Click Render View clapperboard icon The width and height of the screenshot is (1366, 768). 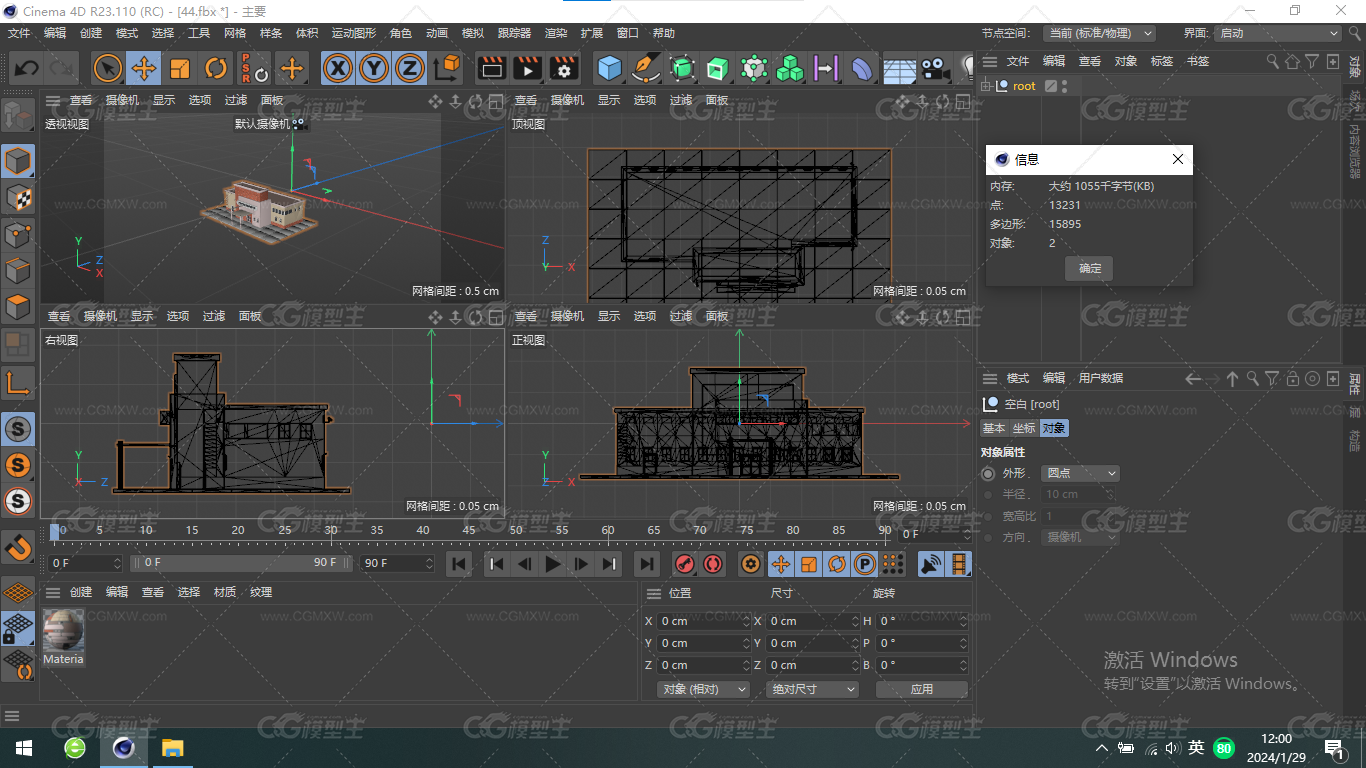491,68
